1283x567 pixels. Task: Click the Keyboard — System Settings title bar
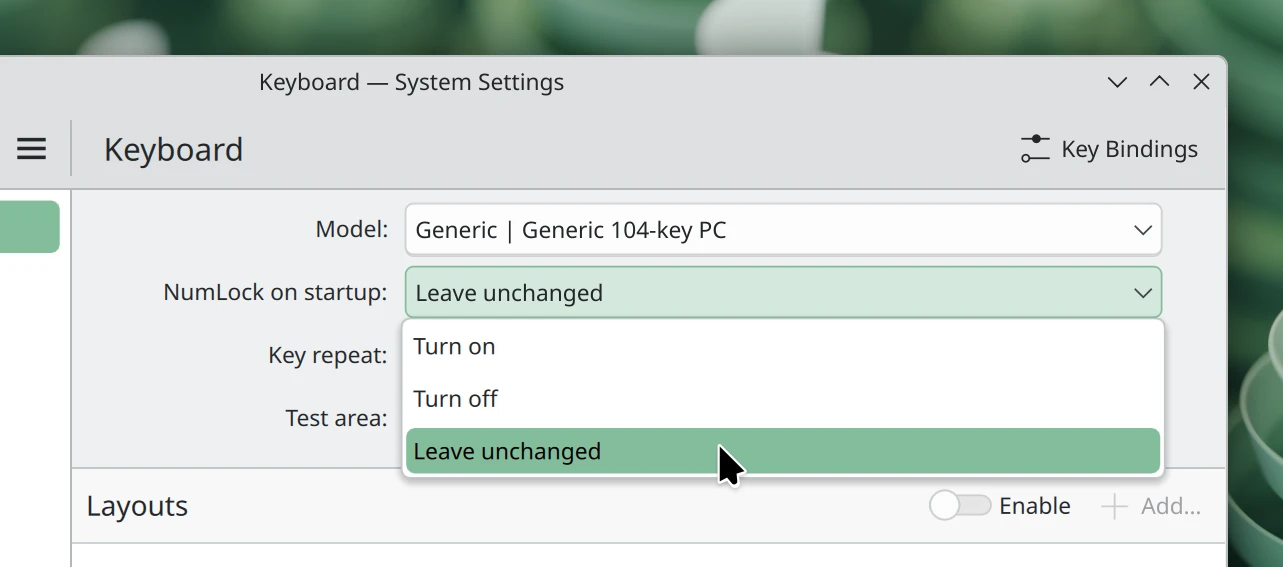pos(411,82)
